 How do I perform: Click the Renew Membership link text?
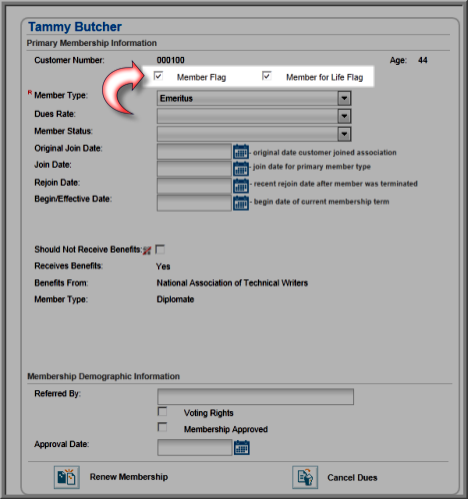coord(129,477)
